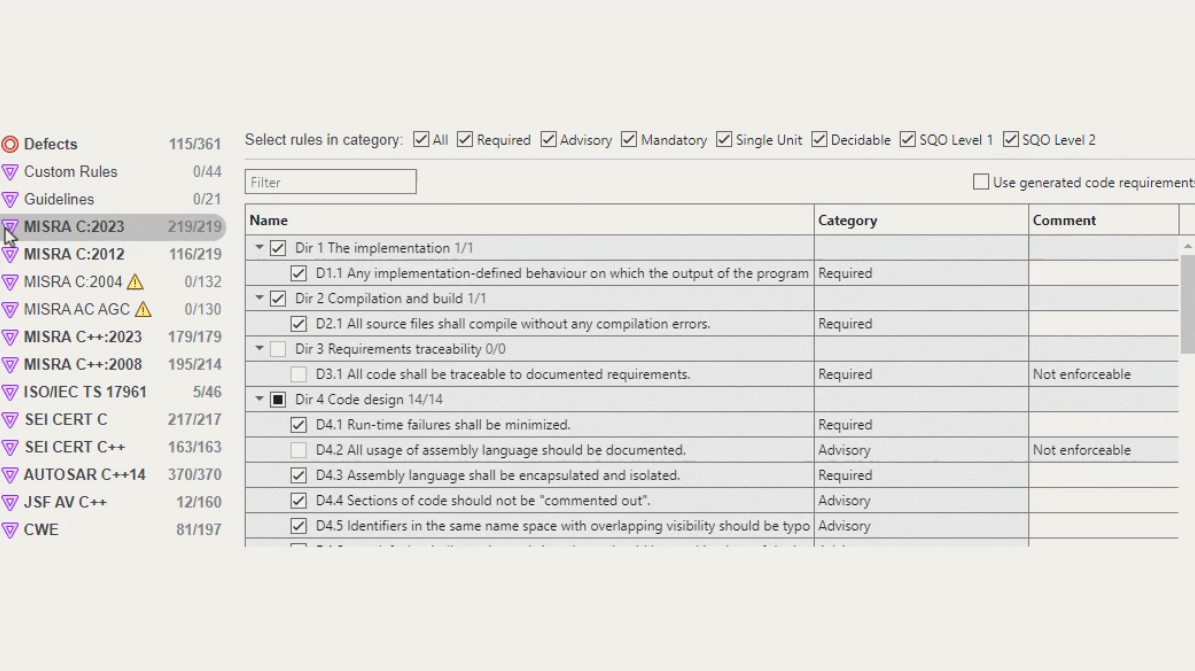Click the warning icon beside MISRA AC AGC
The image size is (1195, 671).
tap(143, 310)
